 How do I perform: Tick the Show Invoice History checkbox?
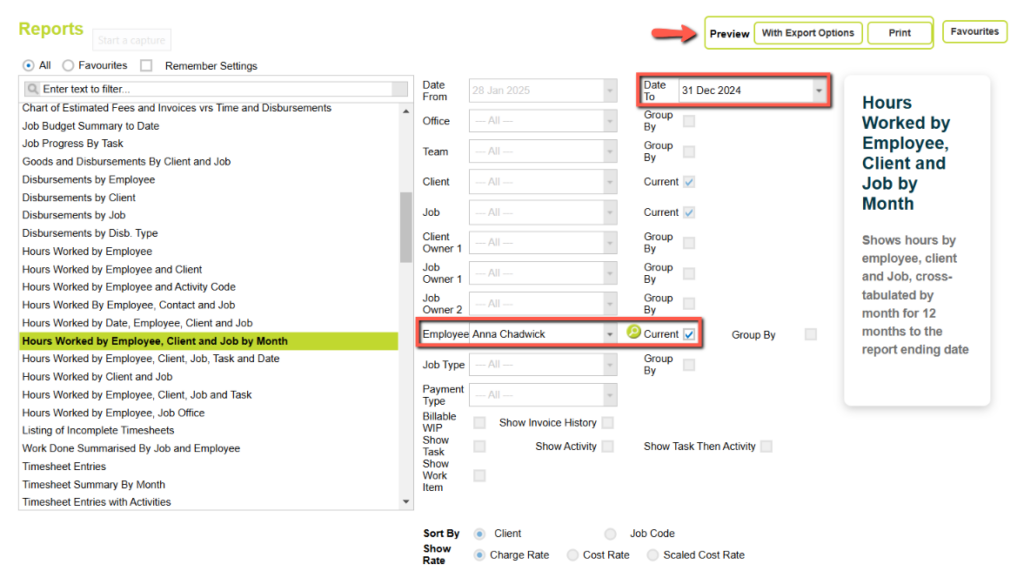(608, 423)
